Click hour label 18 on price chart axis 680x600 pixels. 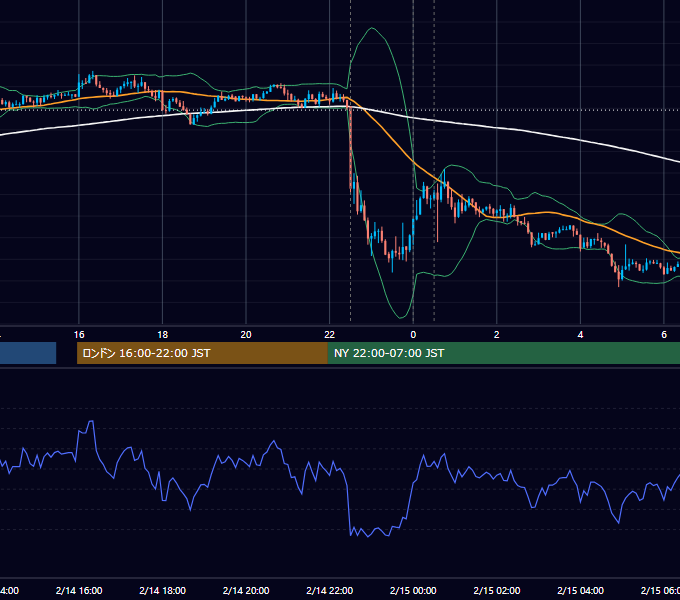[x=163, y=335]
